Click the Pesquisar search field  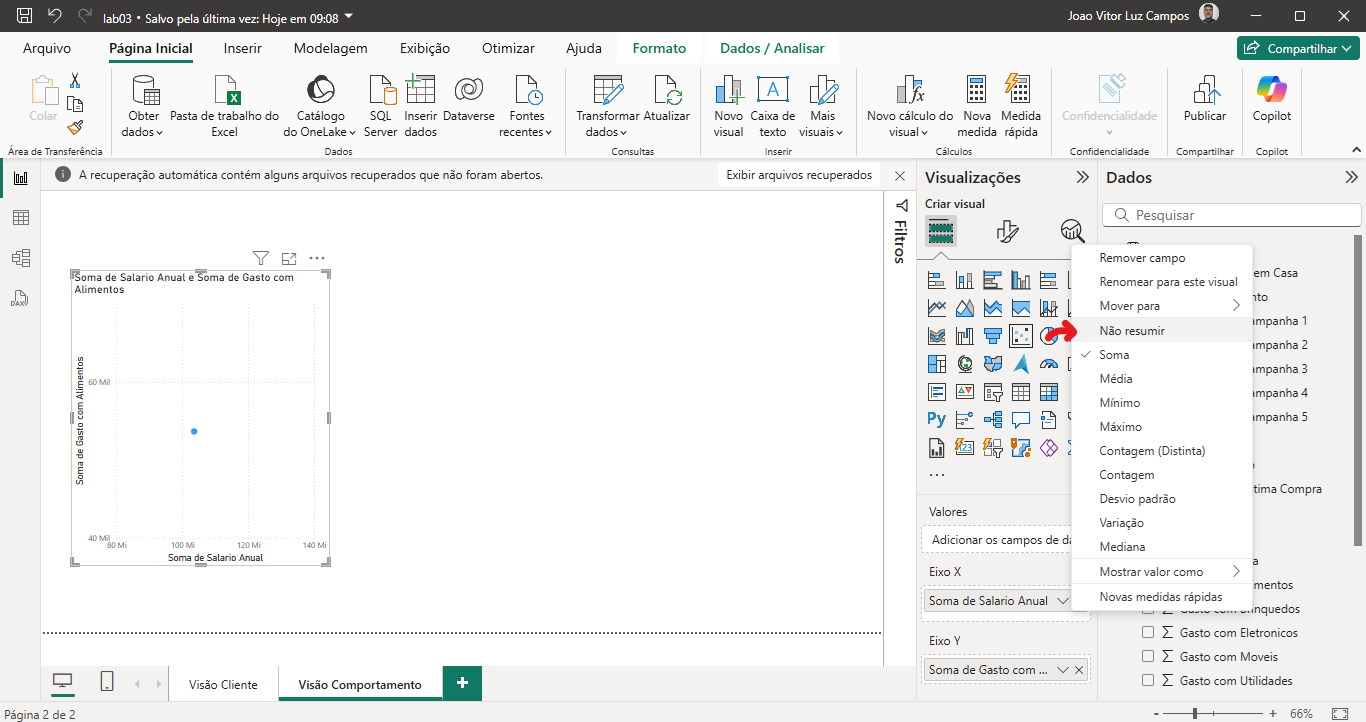[x=1232, y=215]
